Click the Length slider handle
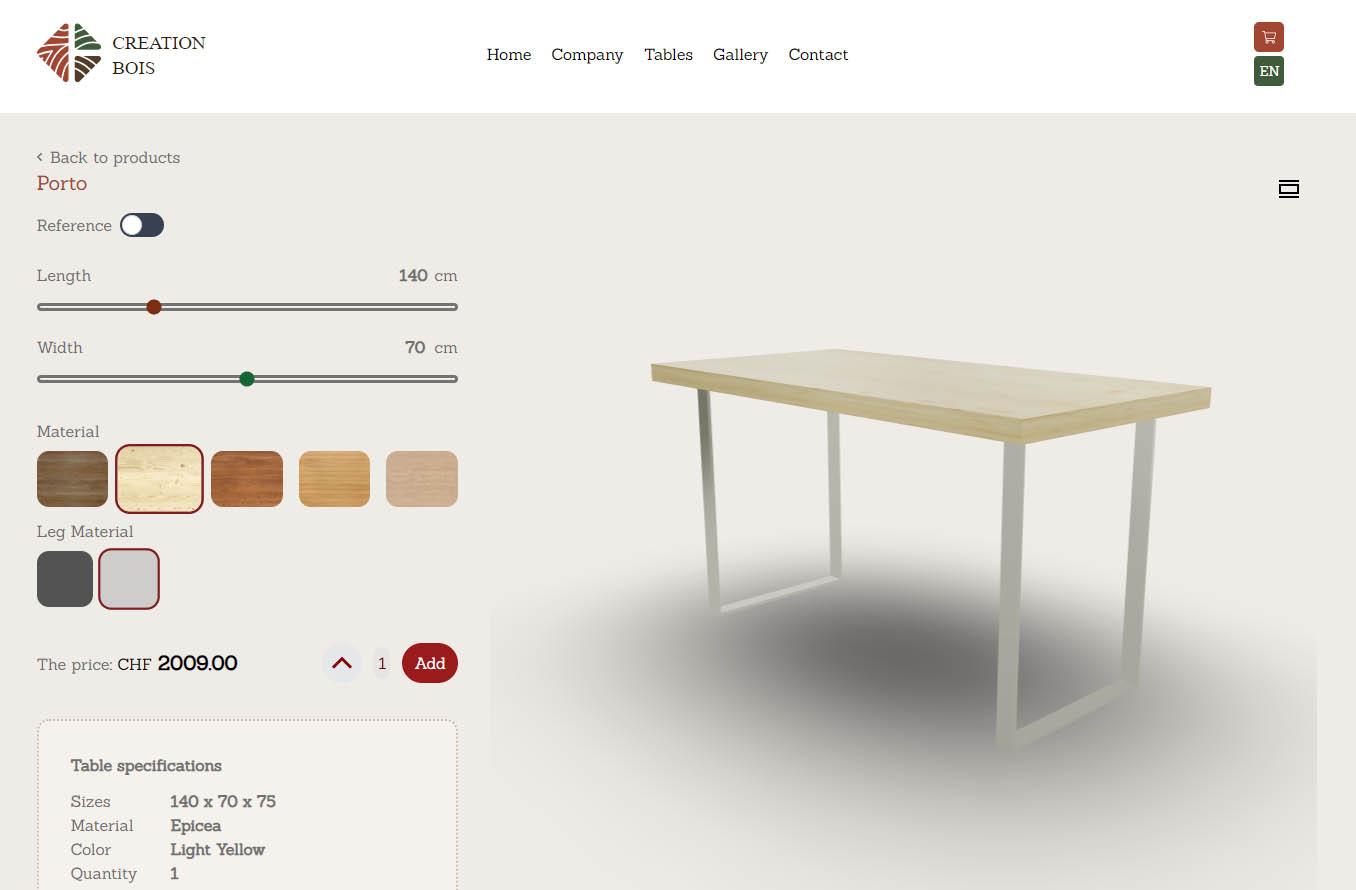This screenshot has width=1356, height=890. 154,307
